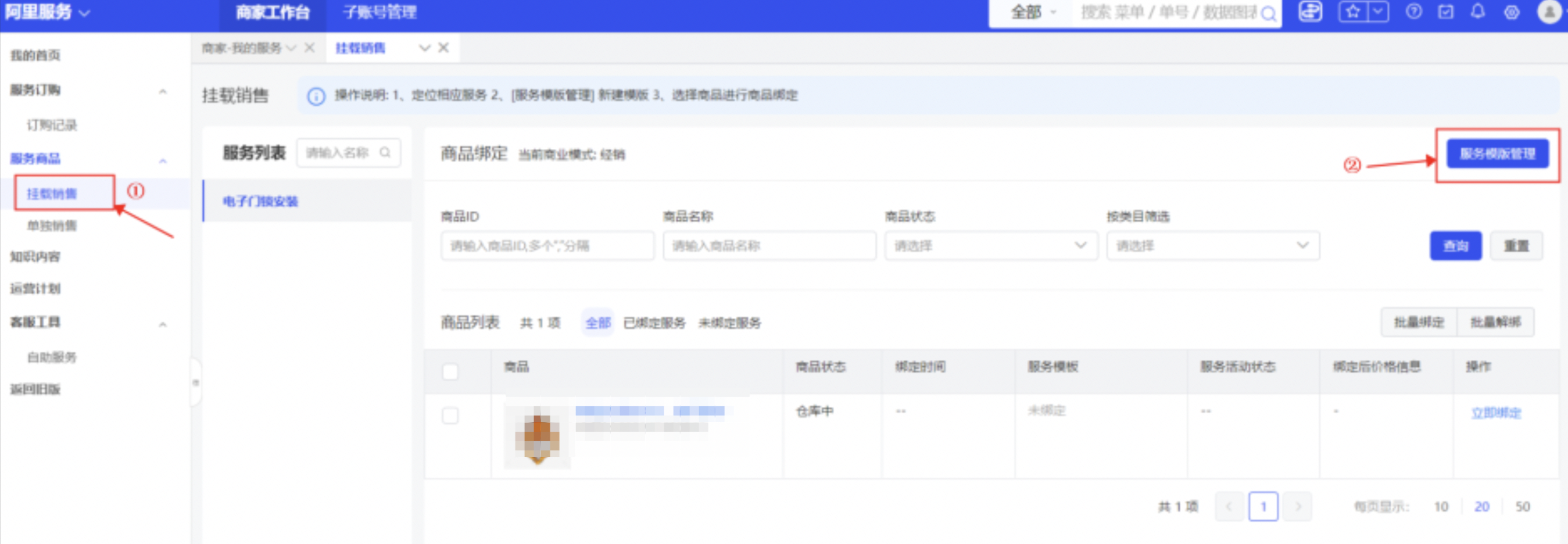This screenshot has height=544, width=1568.
Task: Click the 批量绑定 button
Action: pyautogui.click(x=1419, y=322)
